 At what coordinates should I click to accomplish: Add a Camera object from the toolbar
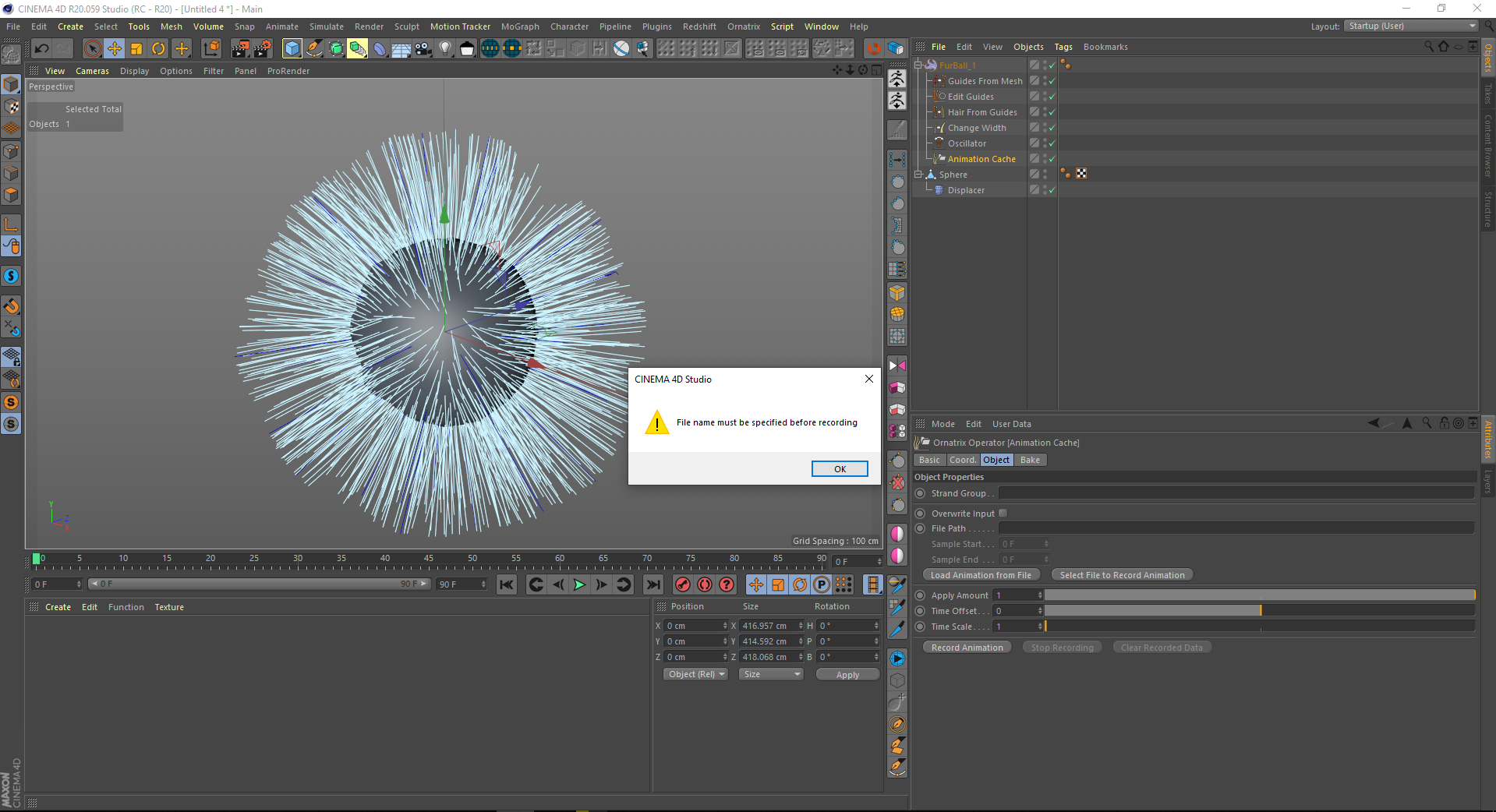[x=423, y=48]
